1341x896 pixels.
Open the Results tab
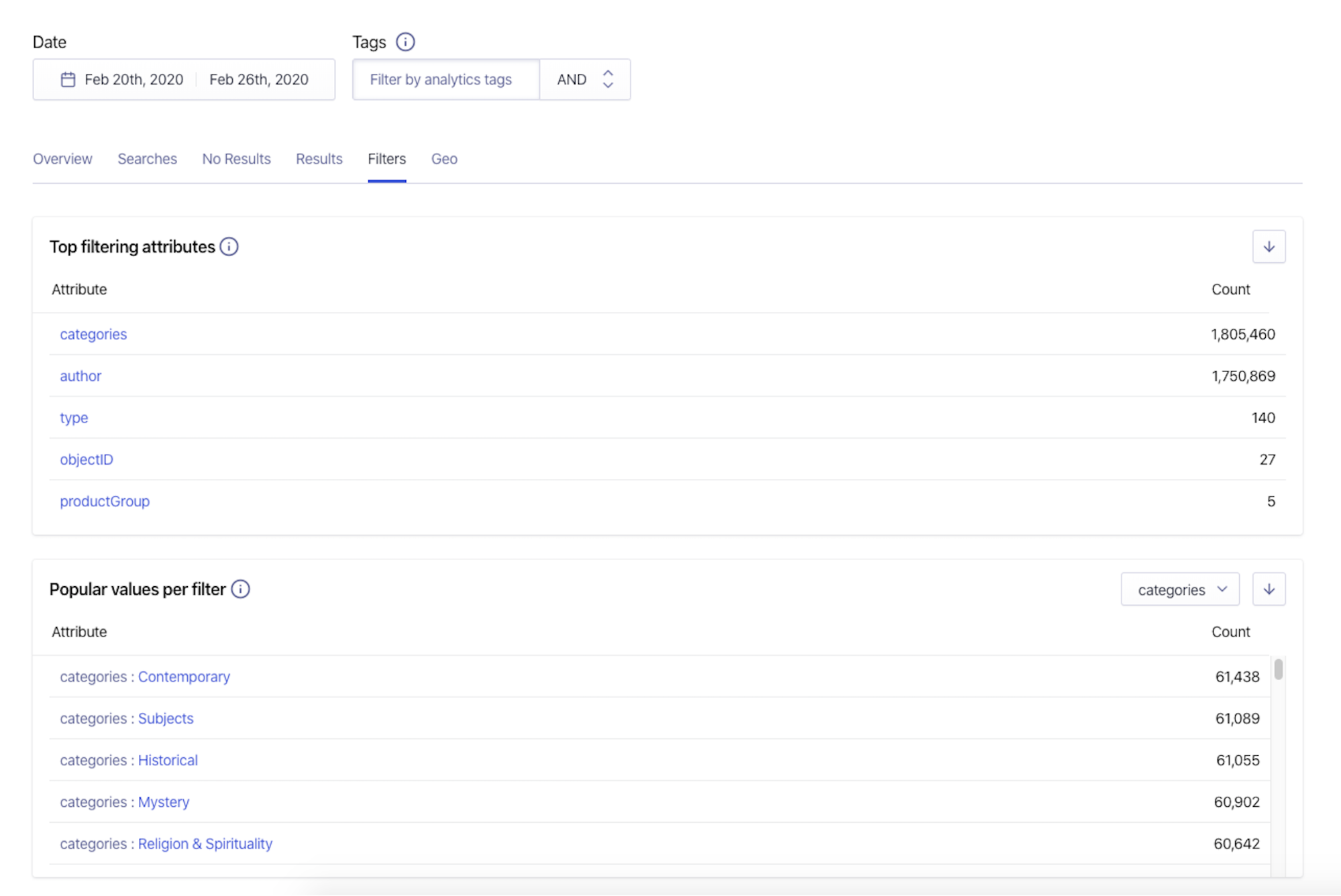tap(319, 159)
